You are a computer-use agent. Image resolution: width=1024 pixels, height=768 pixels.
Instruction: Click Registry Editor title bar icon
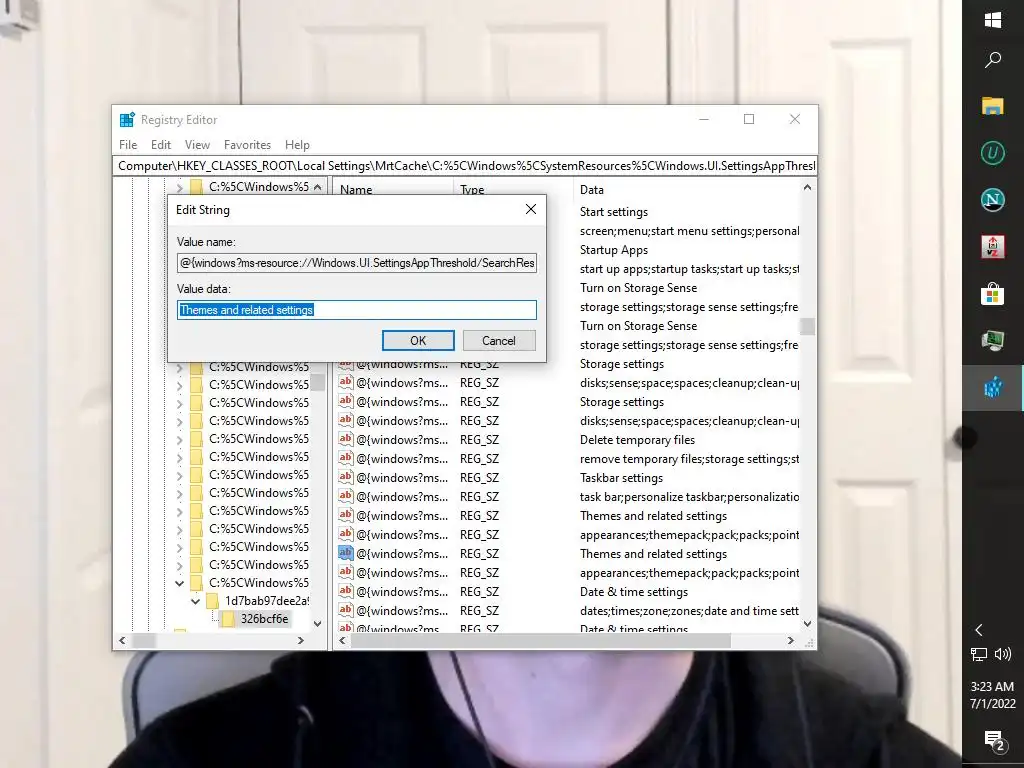click(127, 120)
